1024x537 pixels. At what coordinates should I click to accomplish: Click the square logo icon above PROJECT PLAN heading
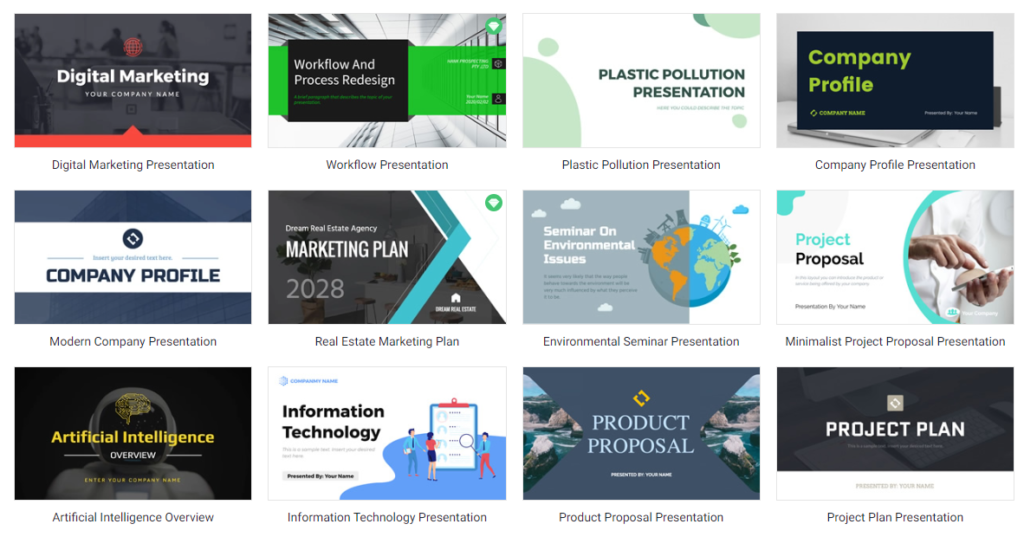click(895, 403)
